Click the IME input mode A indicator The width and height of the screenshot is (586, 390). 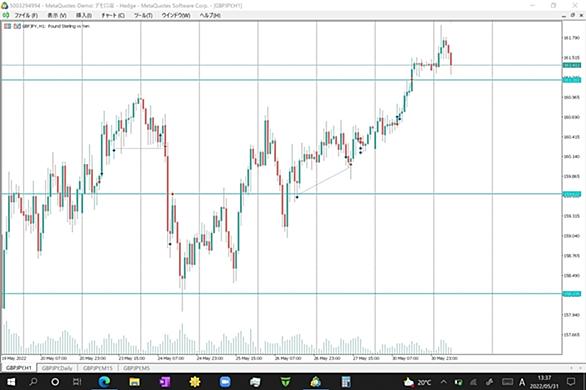coord(522,382)
